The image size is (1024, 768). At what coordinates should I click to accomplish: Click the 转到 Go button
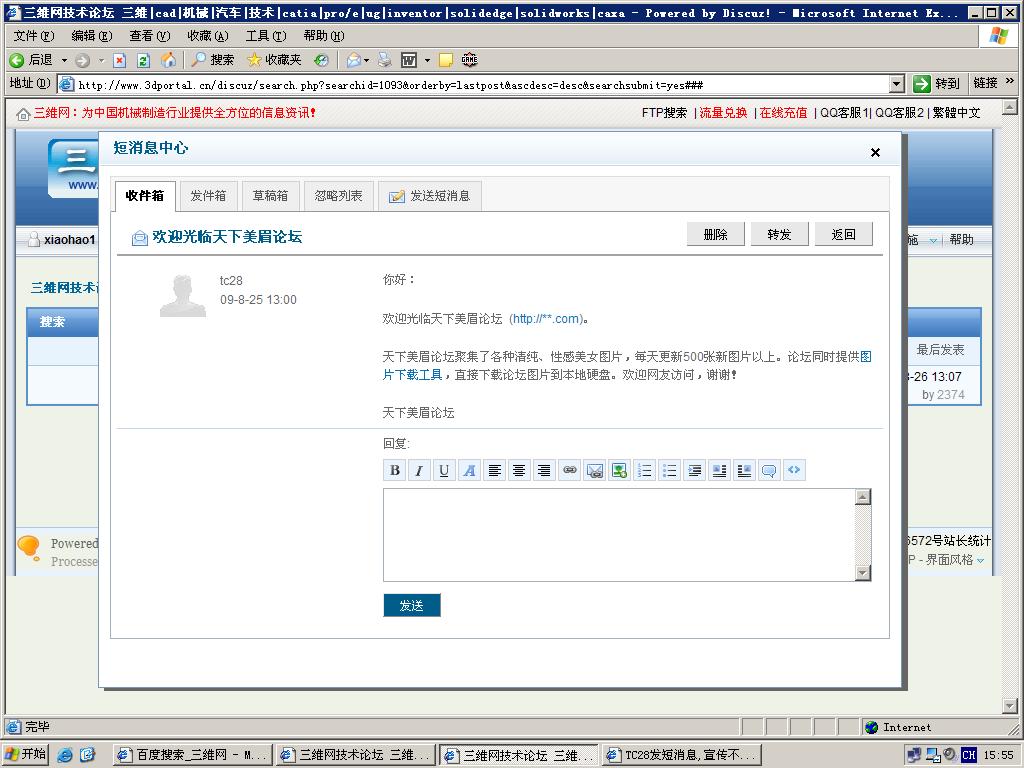coord(936,84)
